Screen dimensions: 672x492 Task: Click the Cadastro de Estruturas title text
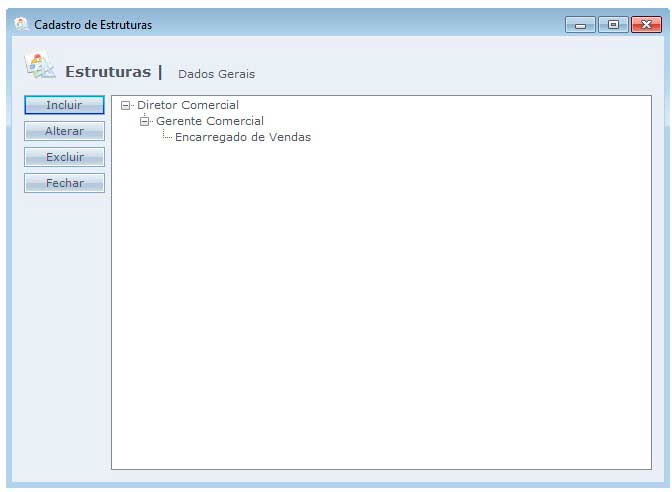pos(93,25)
